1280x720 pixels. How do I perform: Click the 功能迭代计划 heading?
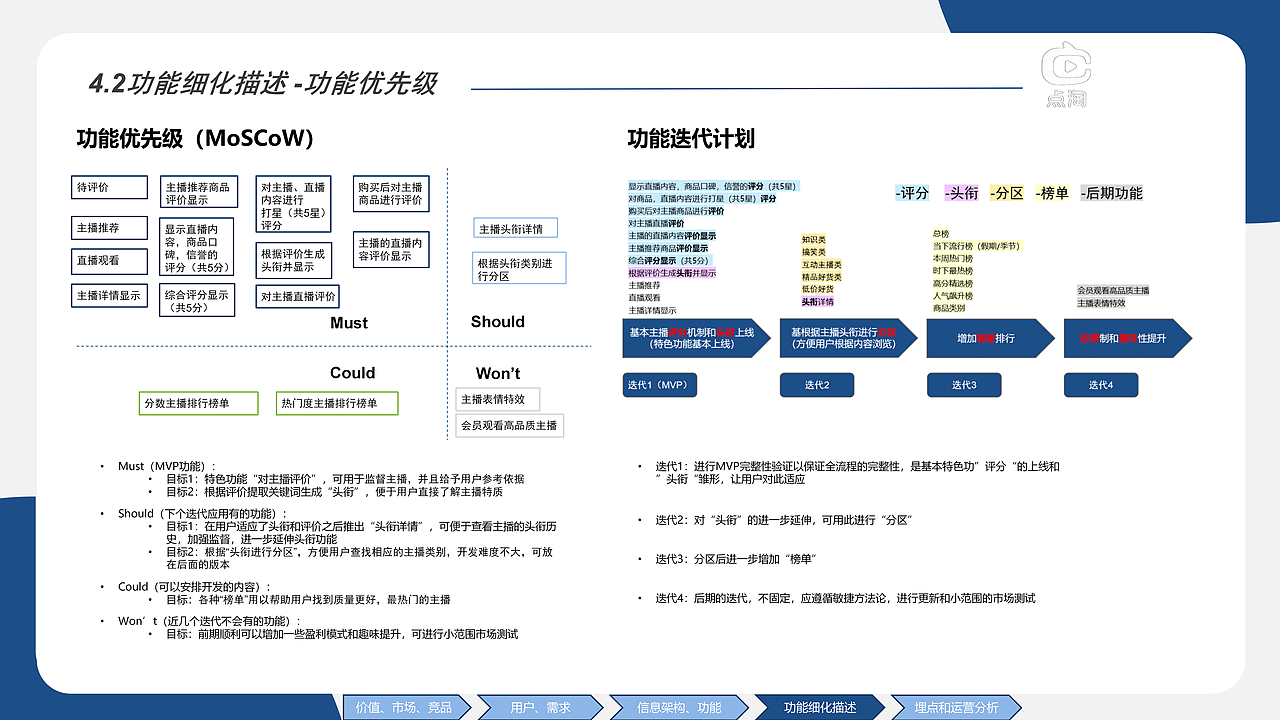coord(691,138)
